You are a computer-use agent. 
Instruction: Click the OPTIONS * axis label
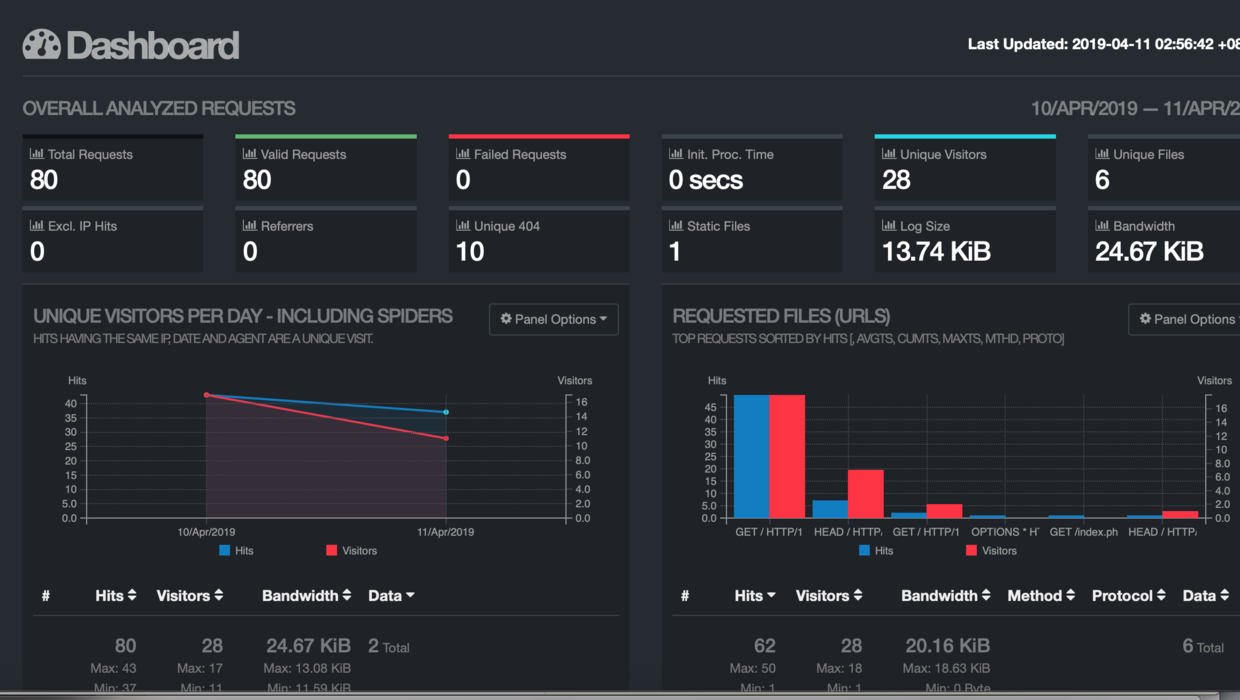(1005, 532)
